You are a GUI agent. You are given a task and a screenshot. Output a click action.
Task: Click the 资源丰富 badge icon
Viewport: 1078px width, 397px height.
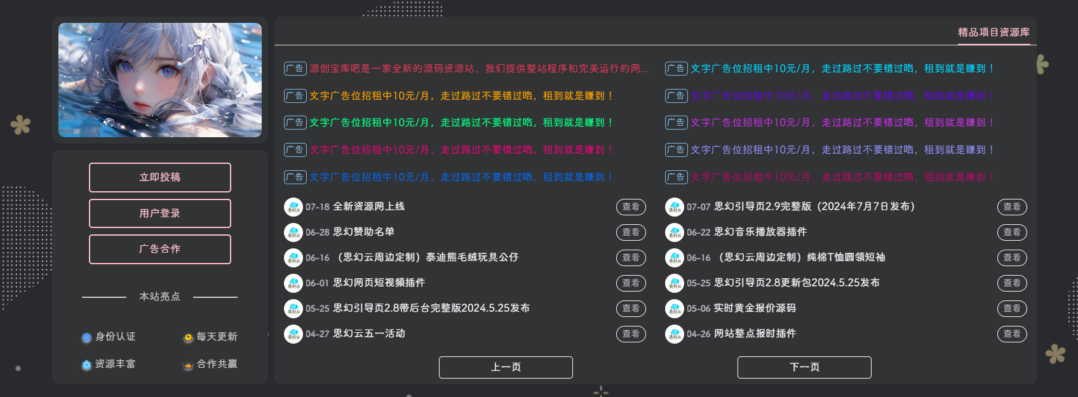coord(87,365)
